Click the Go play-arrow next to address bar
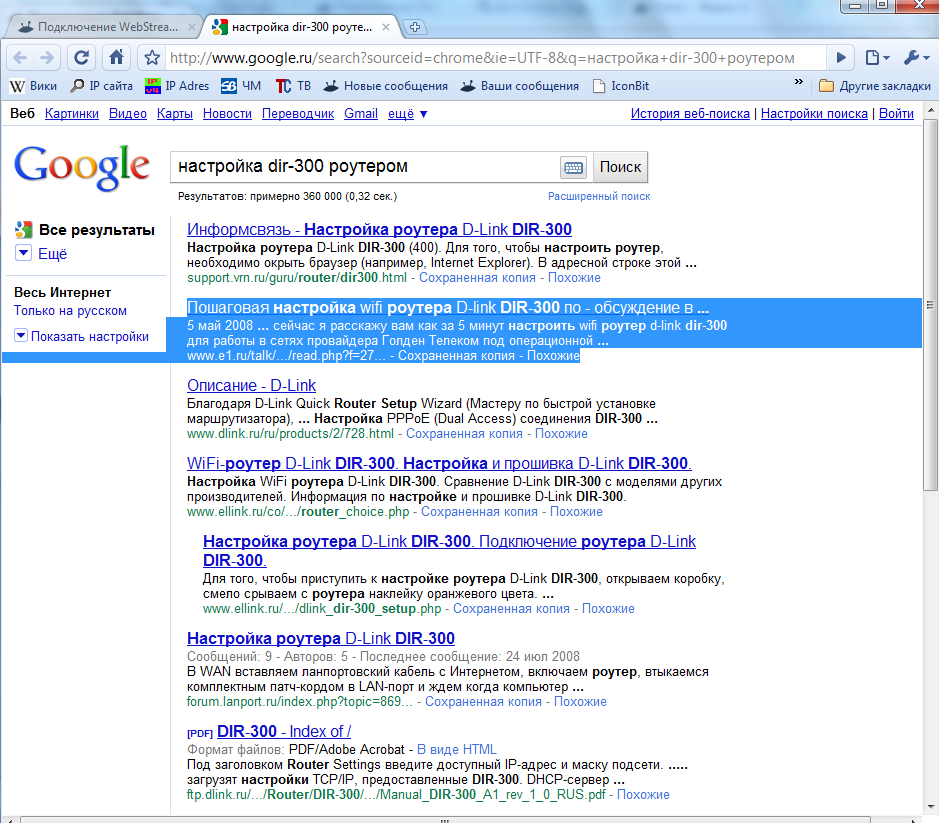 pyautogui.click(x=841, y=58)
